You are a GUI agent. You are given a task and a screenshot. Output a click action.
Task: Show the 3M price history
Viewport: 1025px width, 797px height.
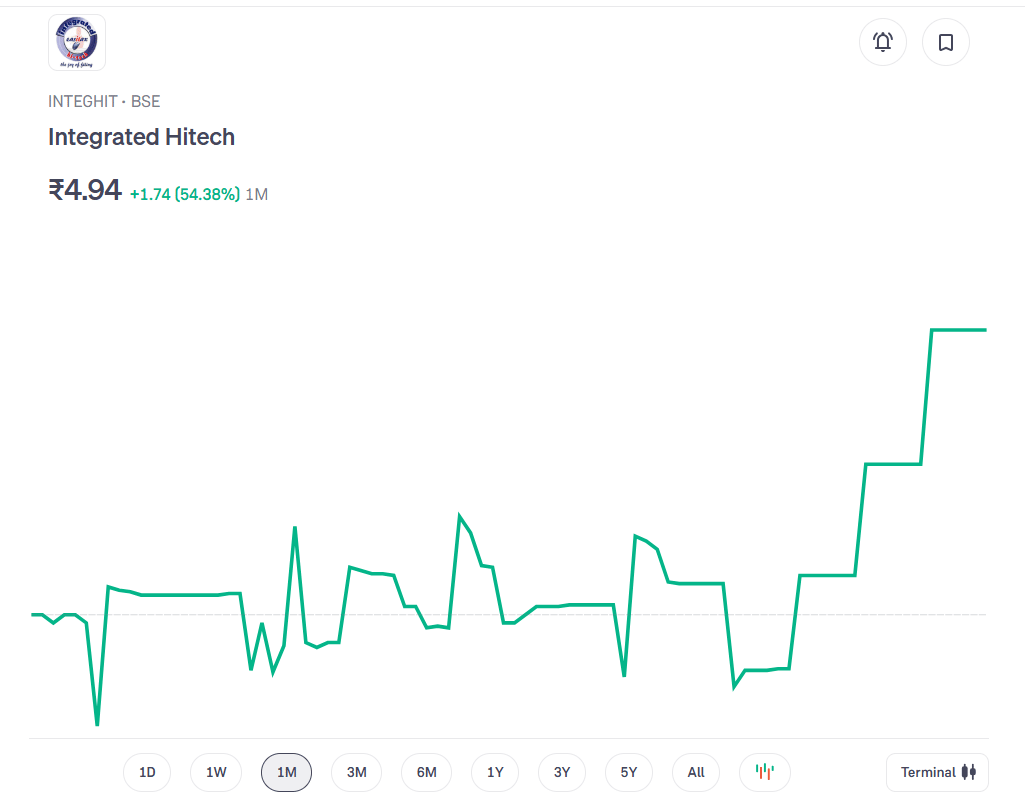click(x=356, y=772)
